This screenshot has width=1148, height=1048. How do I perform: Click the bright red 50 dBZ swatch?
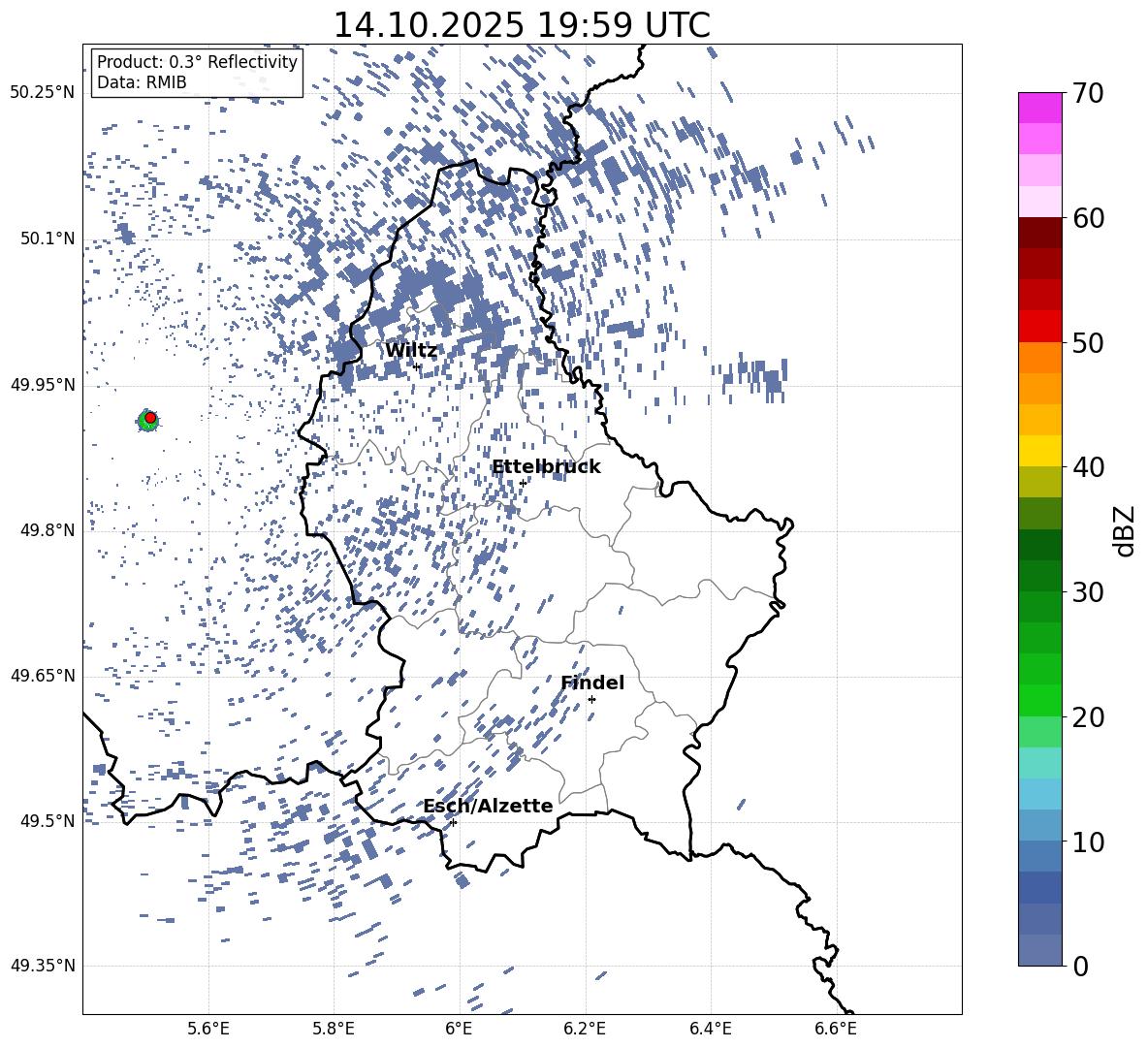pyautogui.click(x=1039, y=327)
